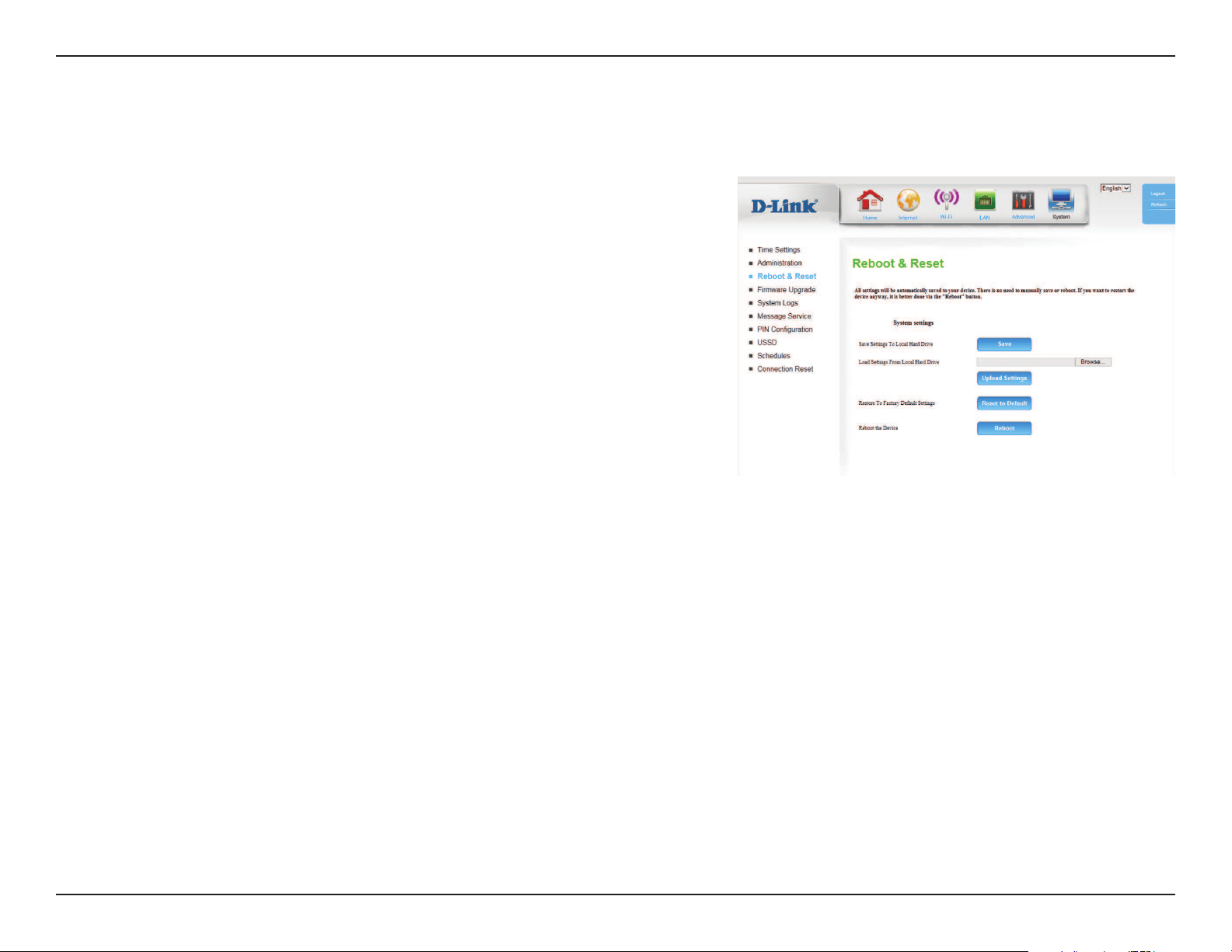Click the Logout link
This screenshot has width=1232, height=952.
click(x=1158, y=194)
